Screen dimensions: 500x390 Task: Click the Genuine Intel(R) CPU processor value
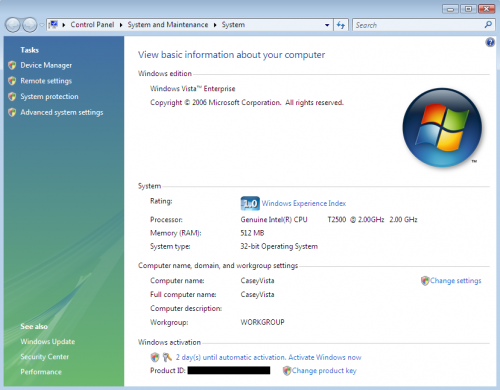(x=329, y=220)
